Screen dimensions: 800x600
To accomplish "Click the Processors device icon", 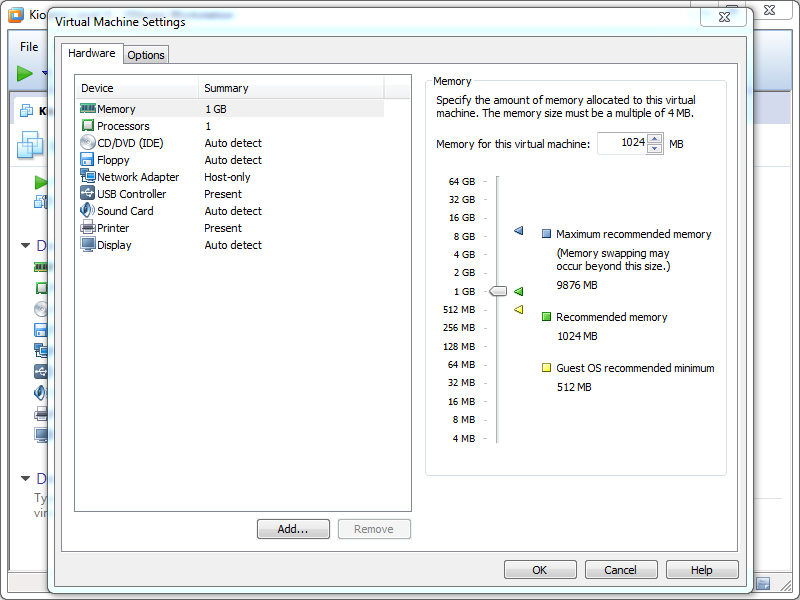I will (x=88, y=126).
